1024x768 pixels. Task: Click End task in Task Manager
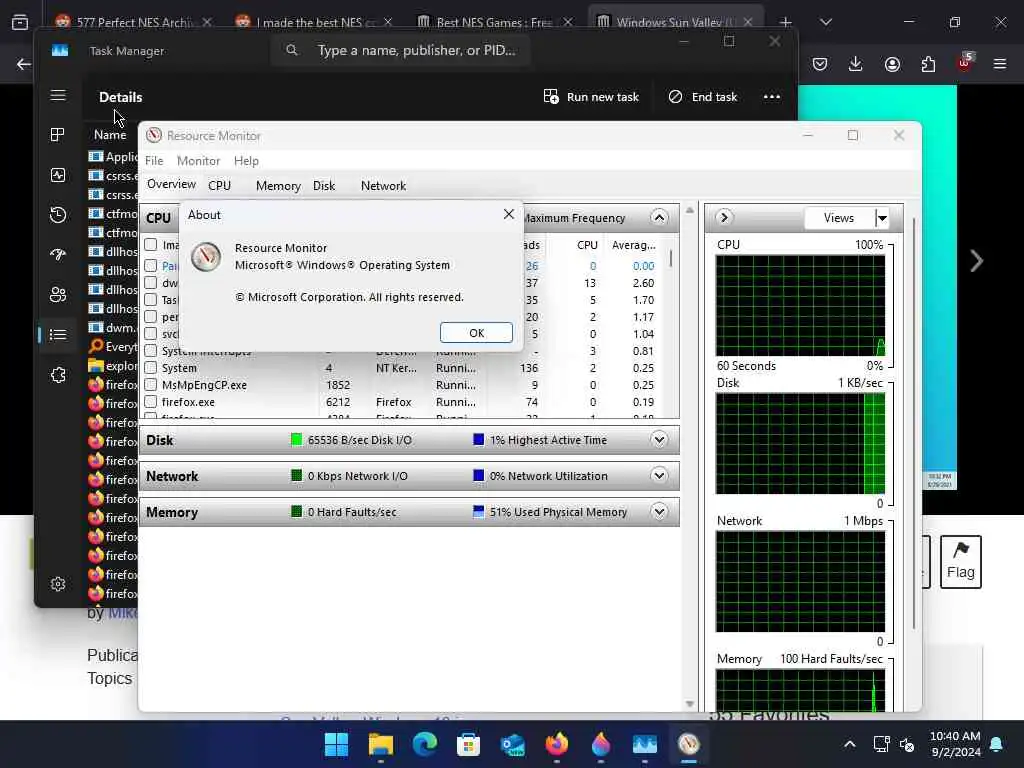[x=703, y=97]
